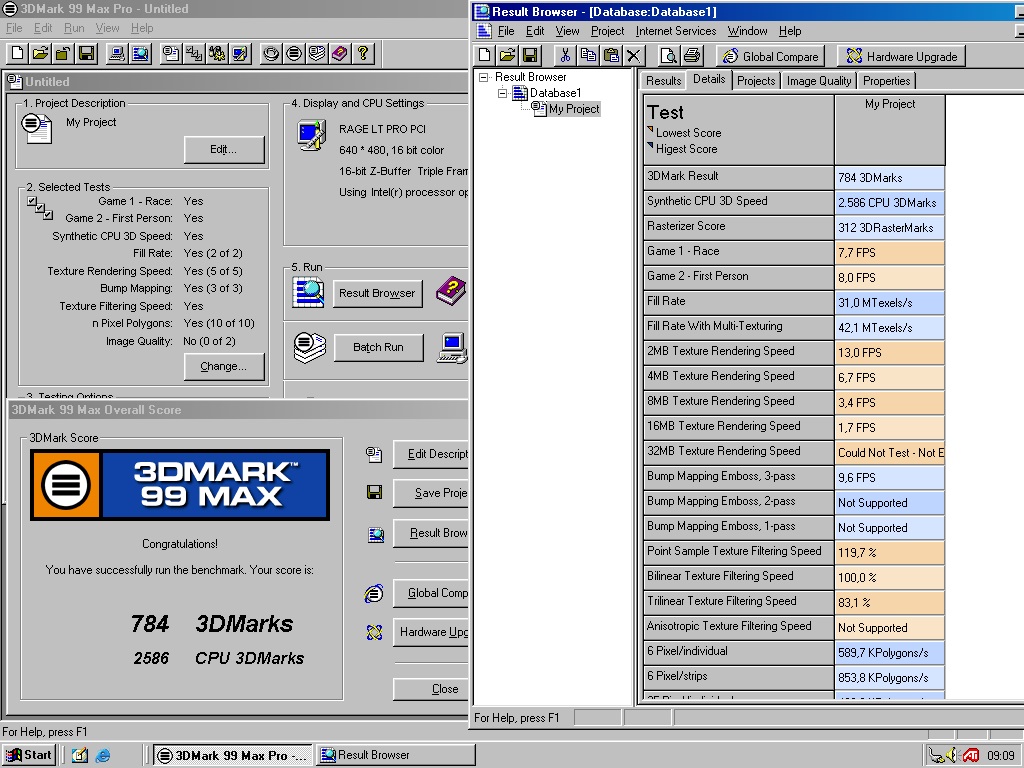Click the Rasterizer Score row label
This screenshot has width=1024, height=768.
739,226
